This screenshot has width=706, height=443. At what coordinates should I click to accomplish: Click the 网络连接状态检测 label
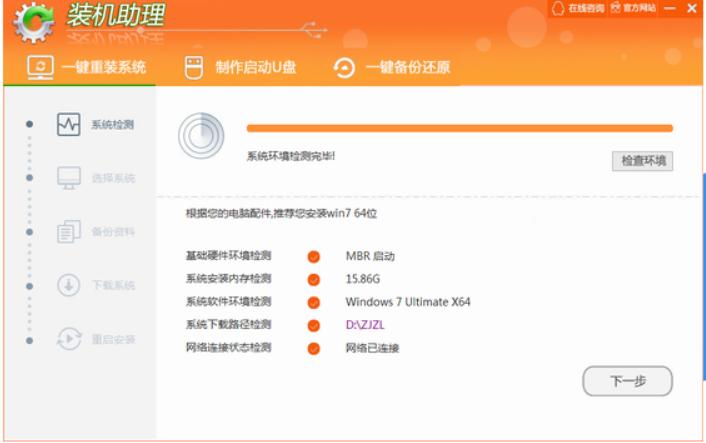pos(228,348)
